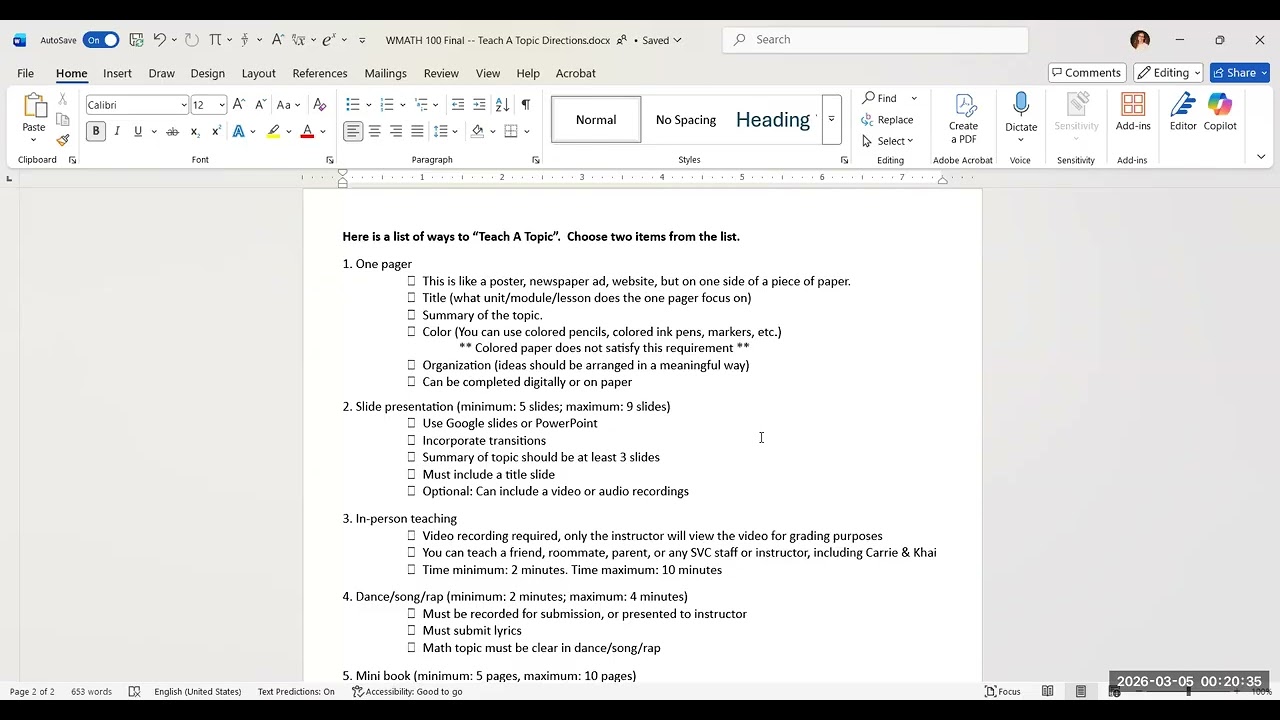Click the Comments button
The image size is (1280, 720).
point(1087,73)
